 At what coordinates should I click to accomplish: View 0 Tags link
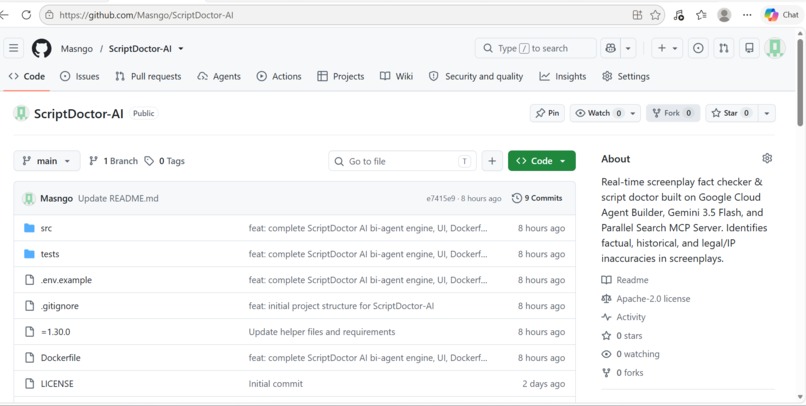pyautogui.click(x=164, y=161)
